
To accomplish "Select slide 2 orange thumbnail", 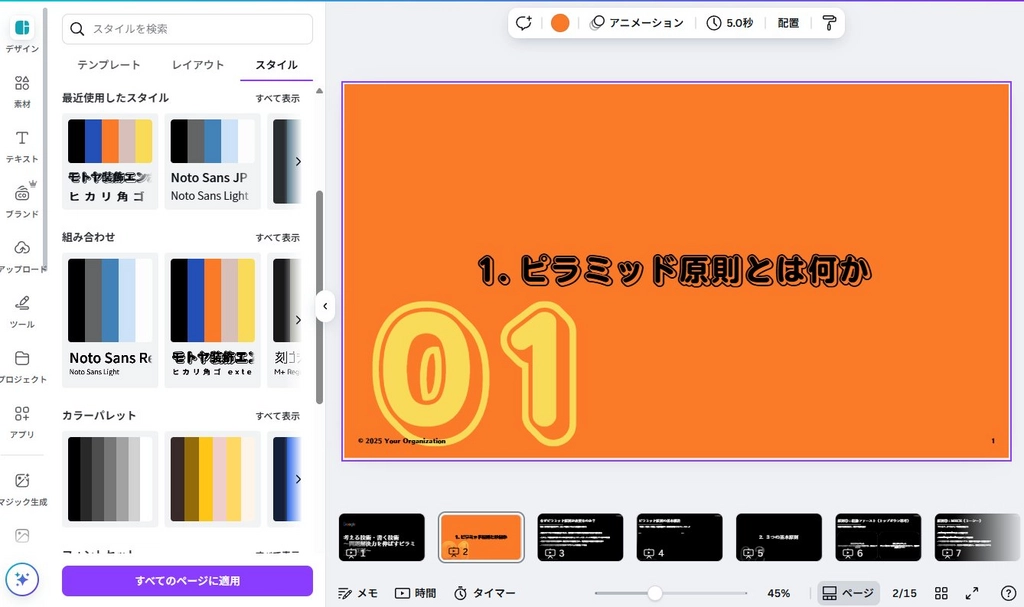I will 481,537.
